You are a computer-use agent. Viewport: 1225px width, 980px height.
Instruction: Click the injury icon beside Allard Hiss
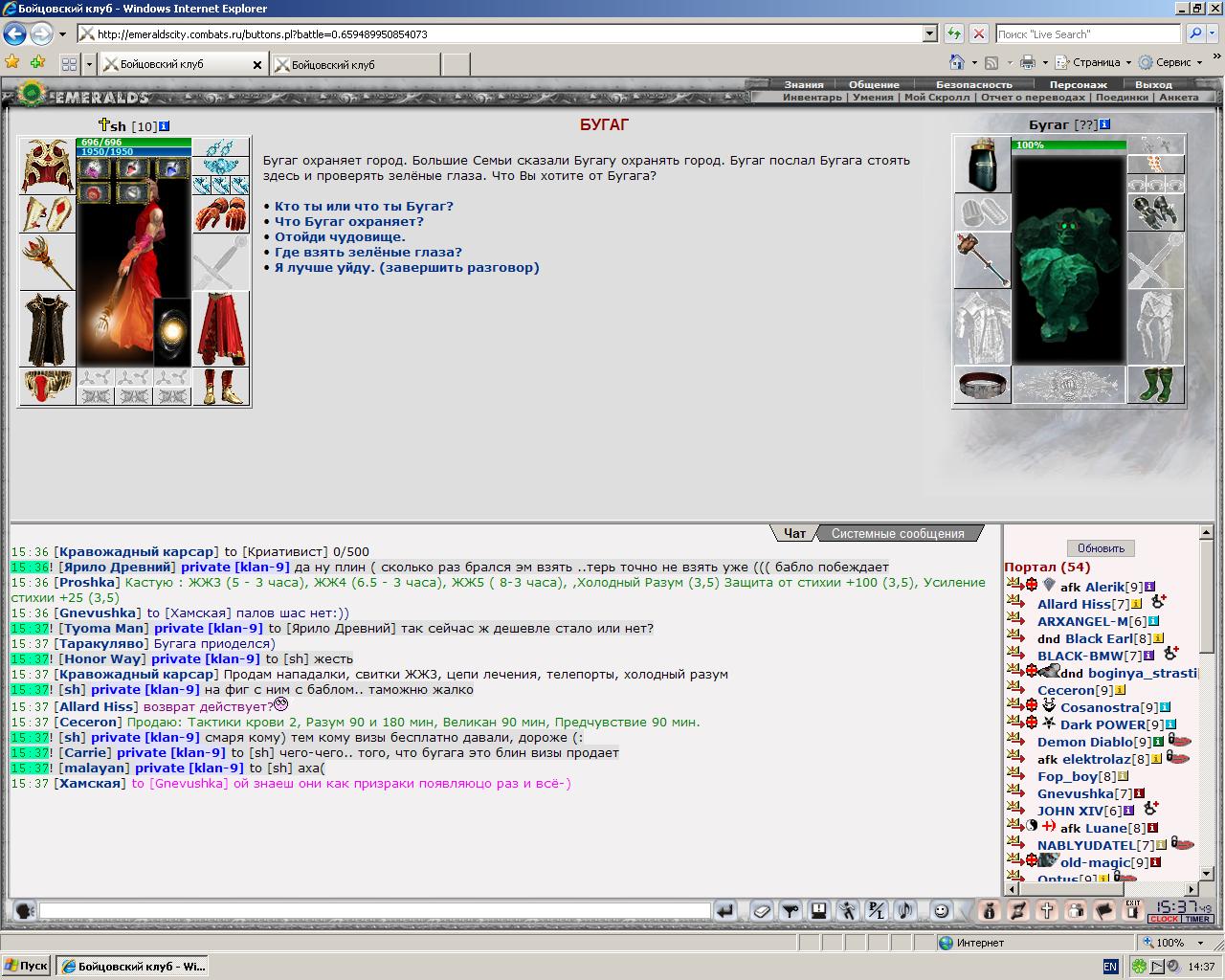1158,602
